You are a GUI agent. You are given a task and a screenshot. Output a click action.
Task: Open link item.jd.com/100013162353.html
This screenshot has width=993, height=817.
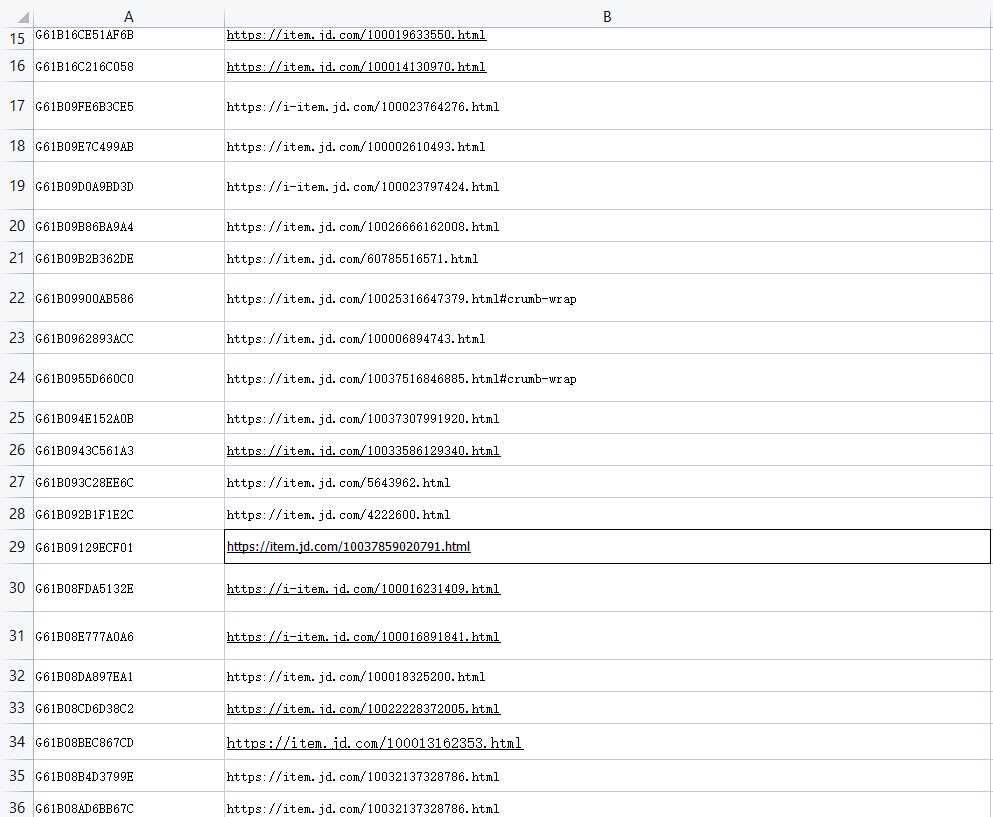(x=374, y=743)
